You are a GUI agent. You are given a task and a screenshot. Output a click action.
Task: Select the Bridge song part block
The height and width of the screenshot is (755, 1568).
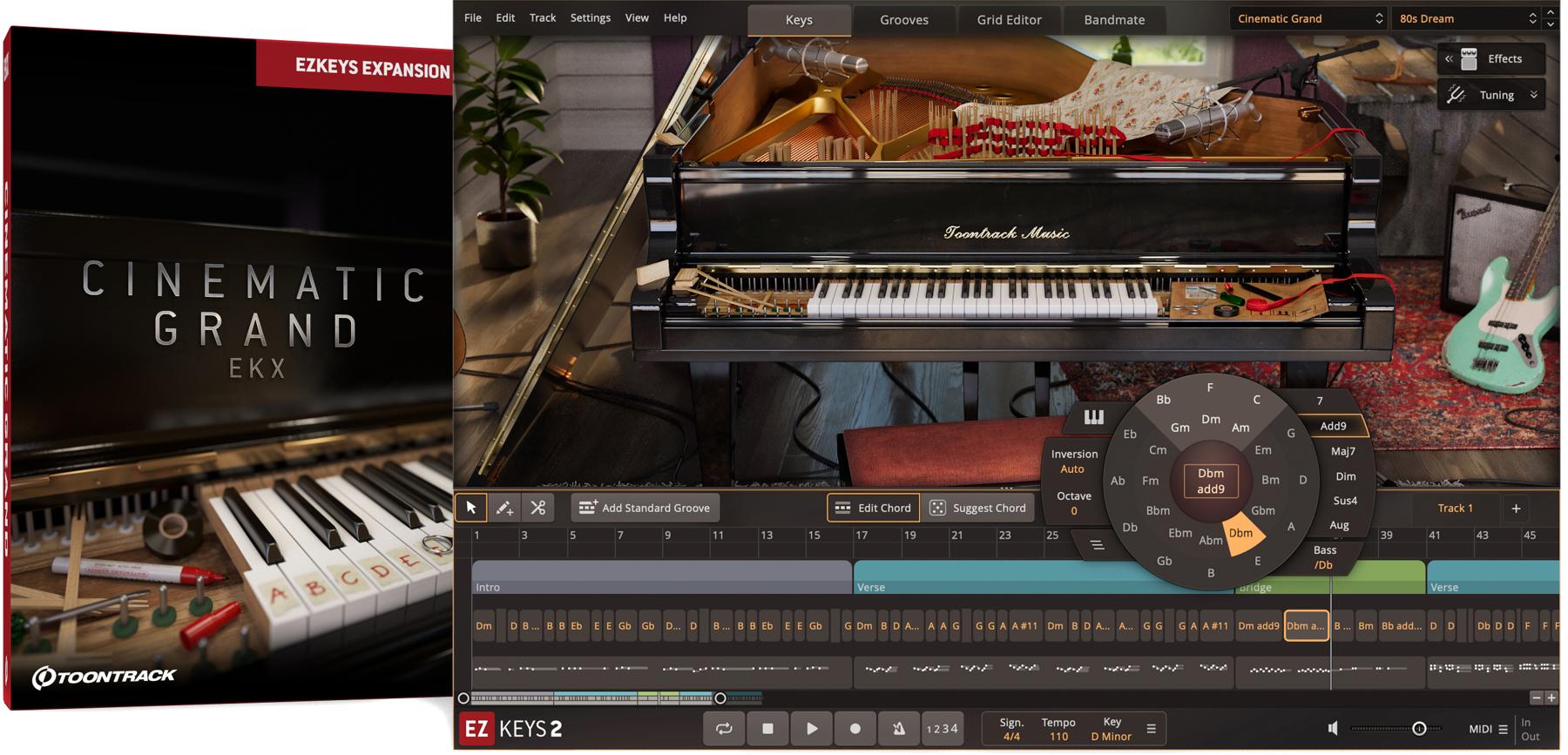tap(1330, 577)
